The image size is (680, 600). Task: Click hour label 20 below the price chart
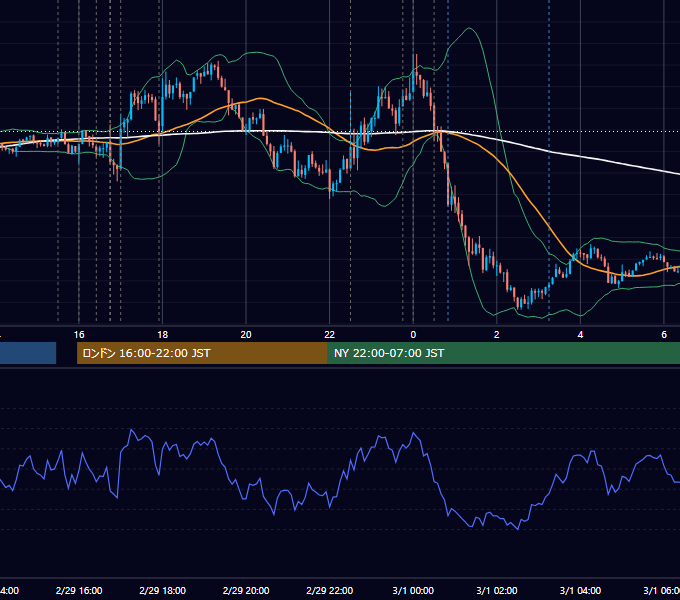(x=246, y=335)
